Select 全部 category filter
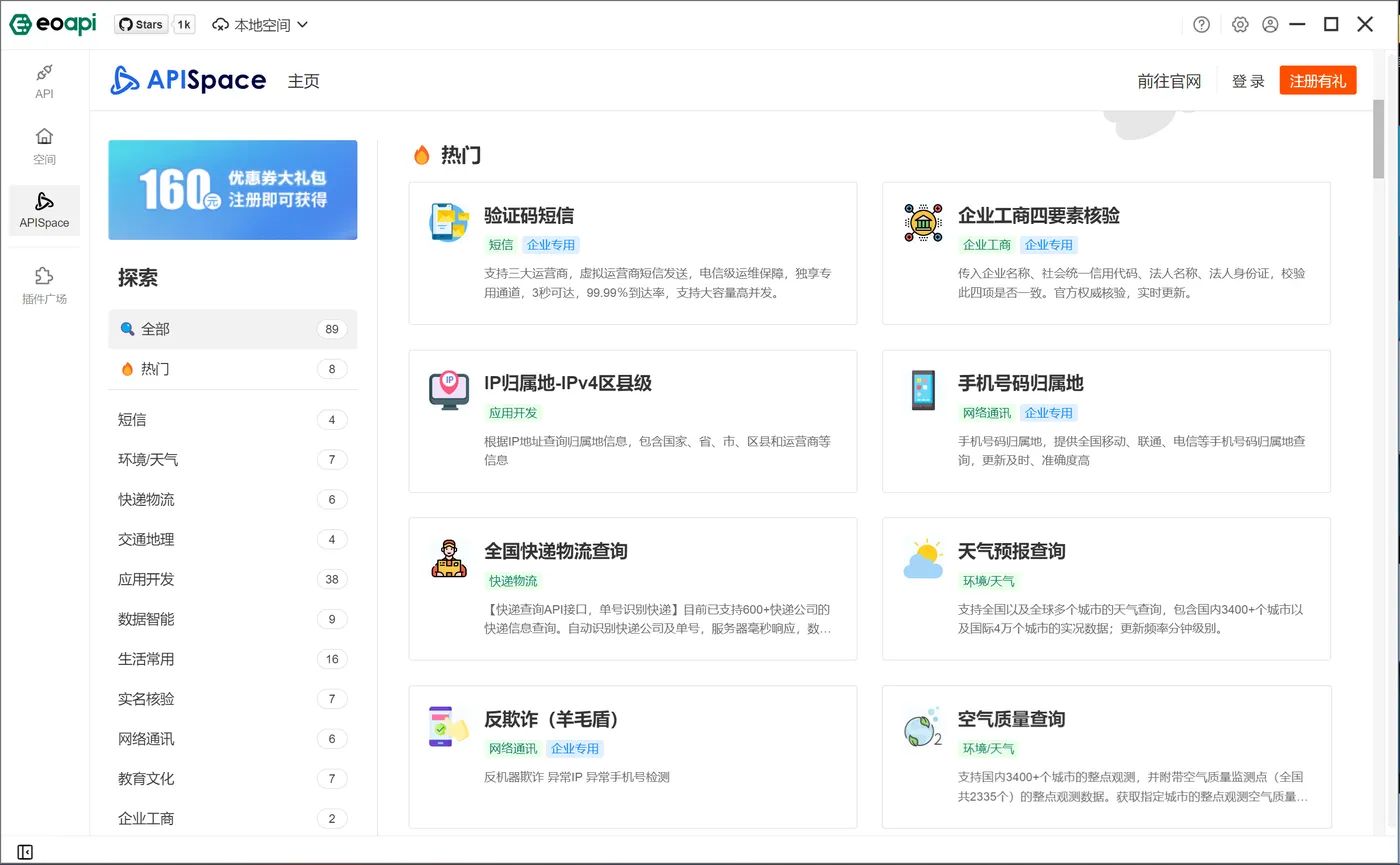 tap(233, 329)
